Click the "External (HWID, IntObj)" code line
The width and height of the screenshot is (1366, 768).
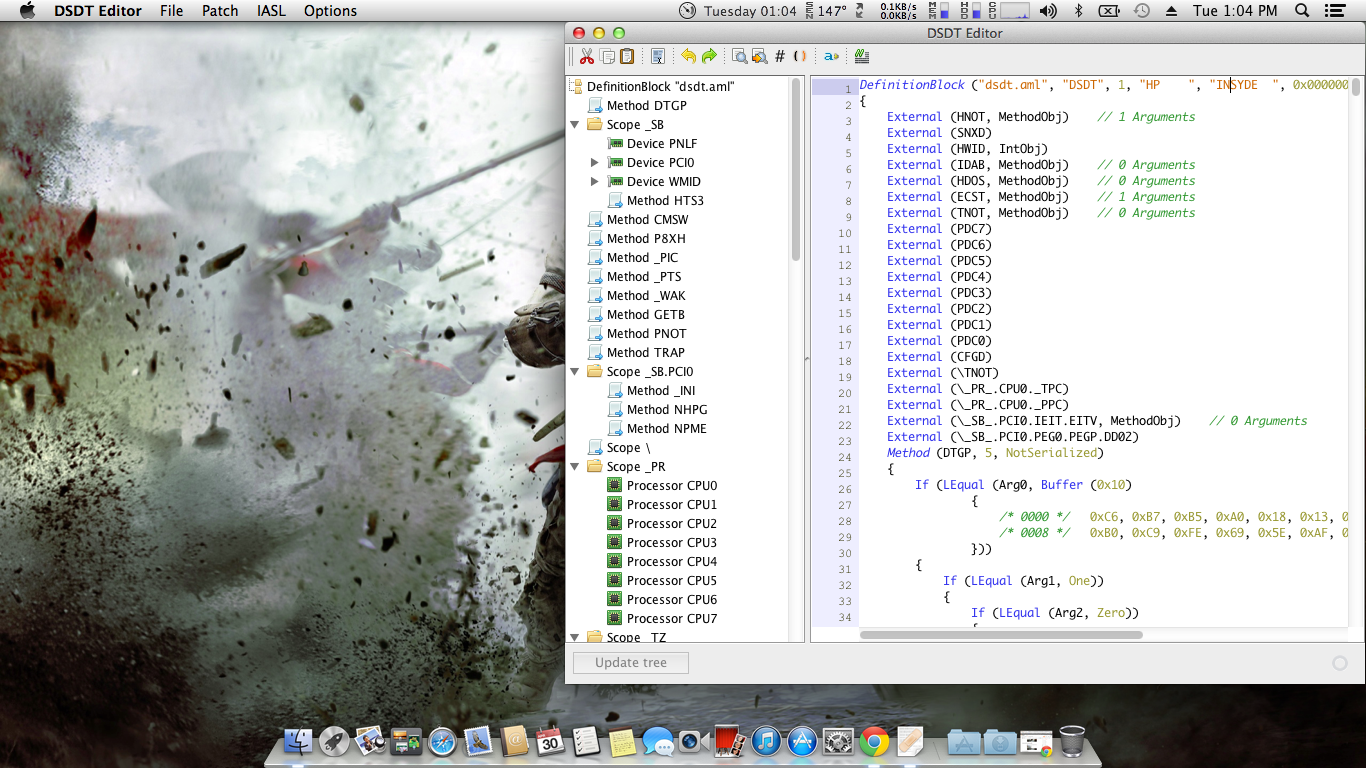click(967, 149)
